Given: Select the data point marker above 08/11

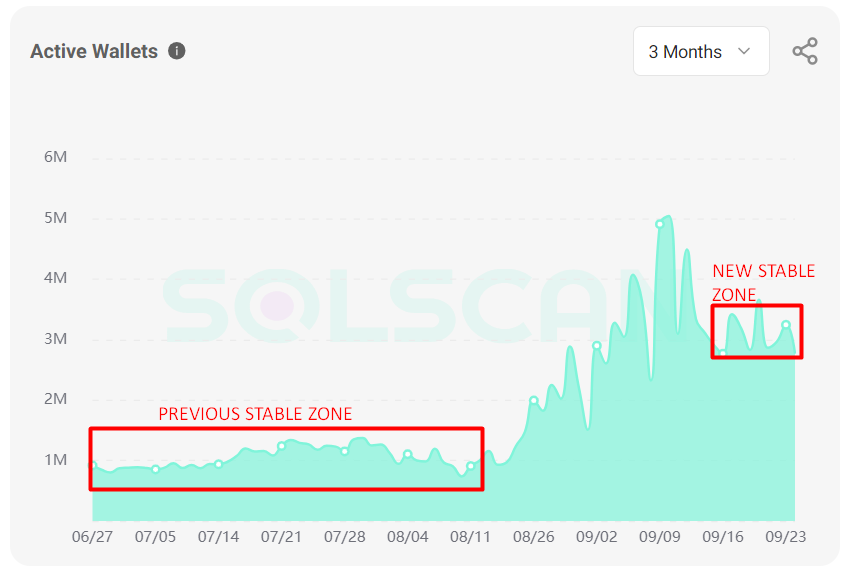Looking at the screenshot, I should click(470, 466).
